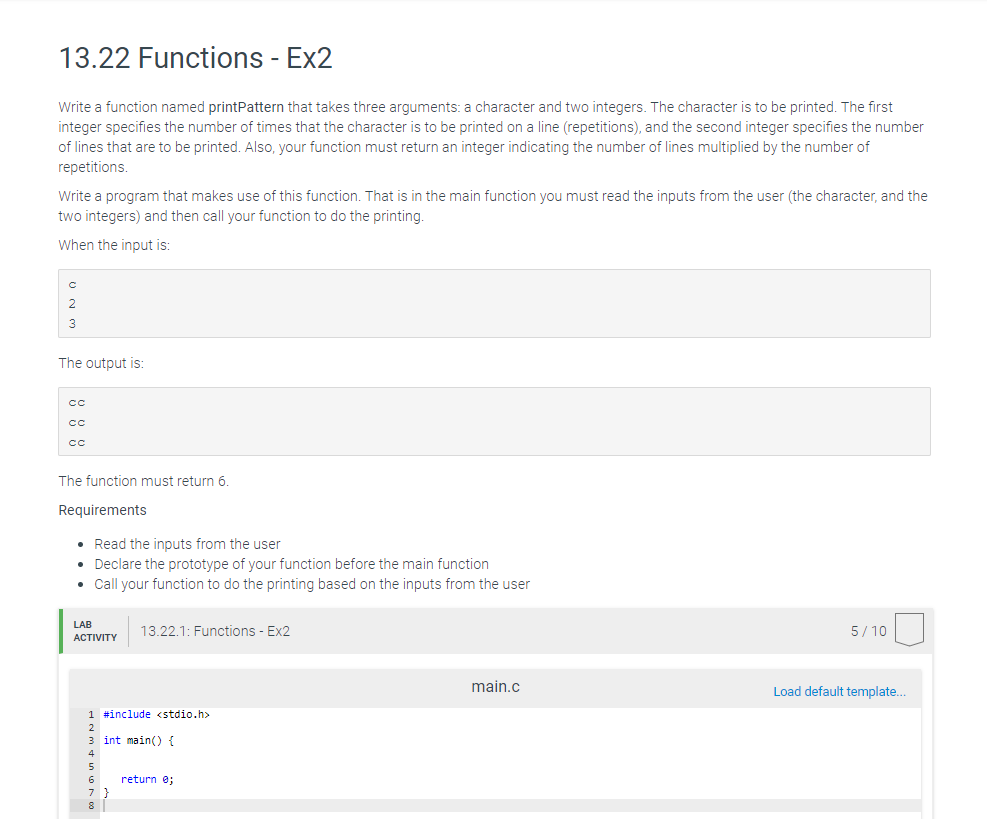Click the input example box showing c 2 3
Screen dimensions: 987x819
click(494, 303)
